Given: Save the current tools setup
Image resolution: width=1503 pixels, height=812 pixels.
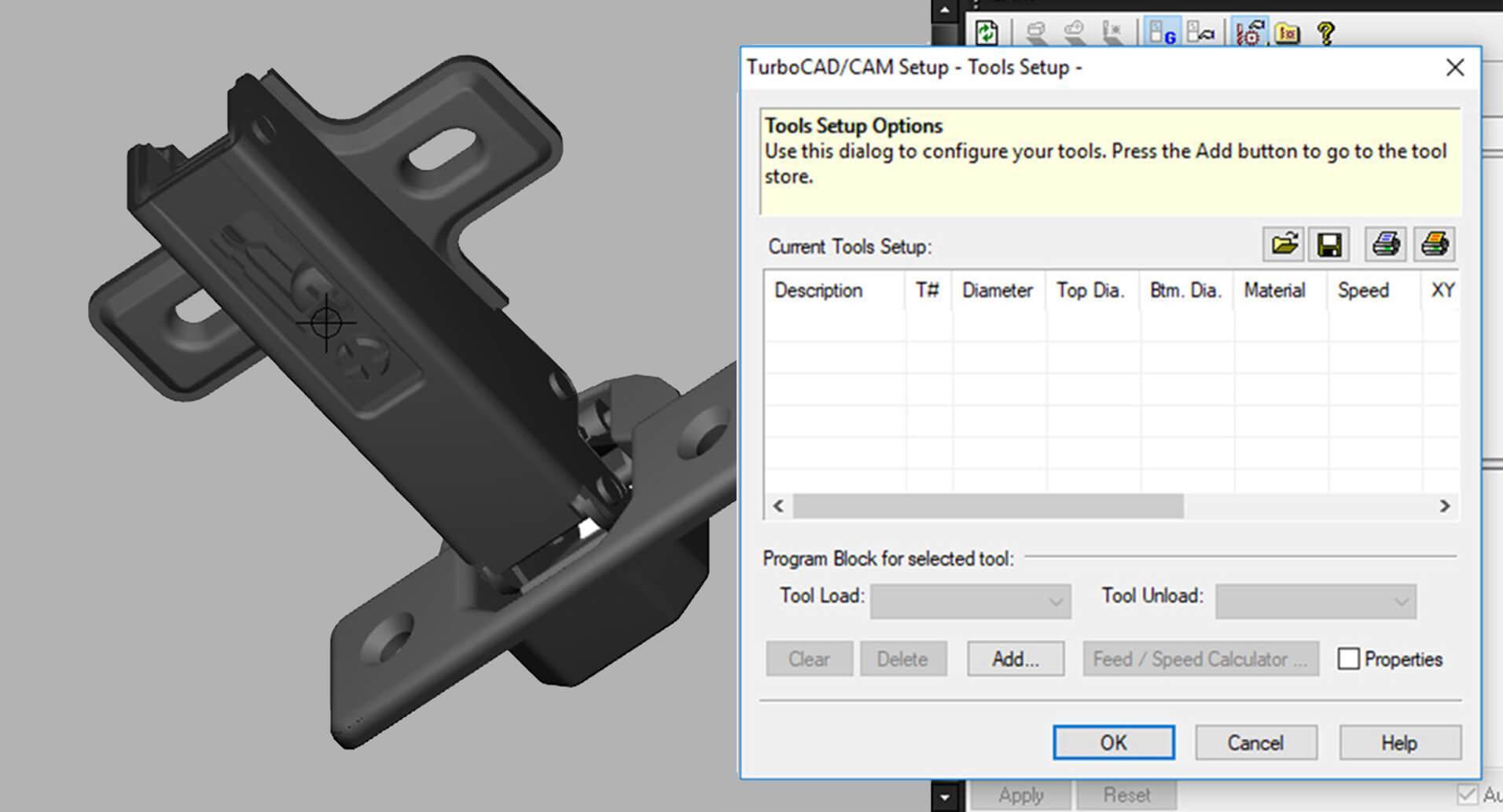Looking at the screenshot, I should [1329, 244].
